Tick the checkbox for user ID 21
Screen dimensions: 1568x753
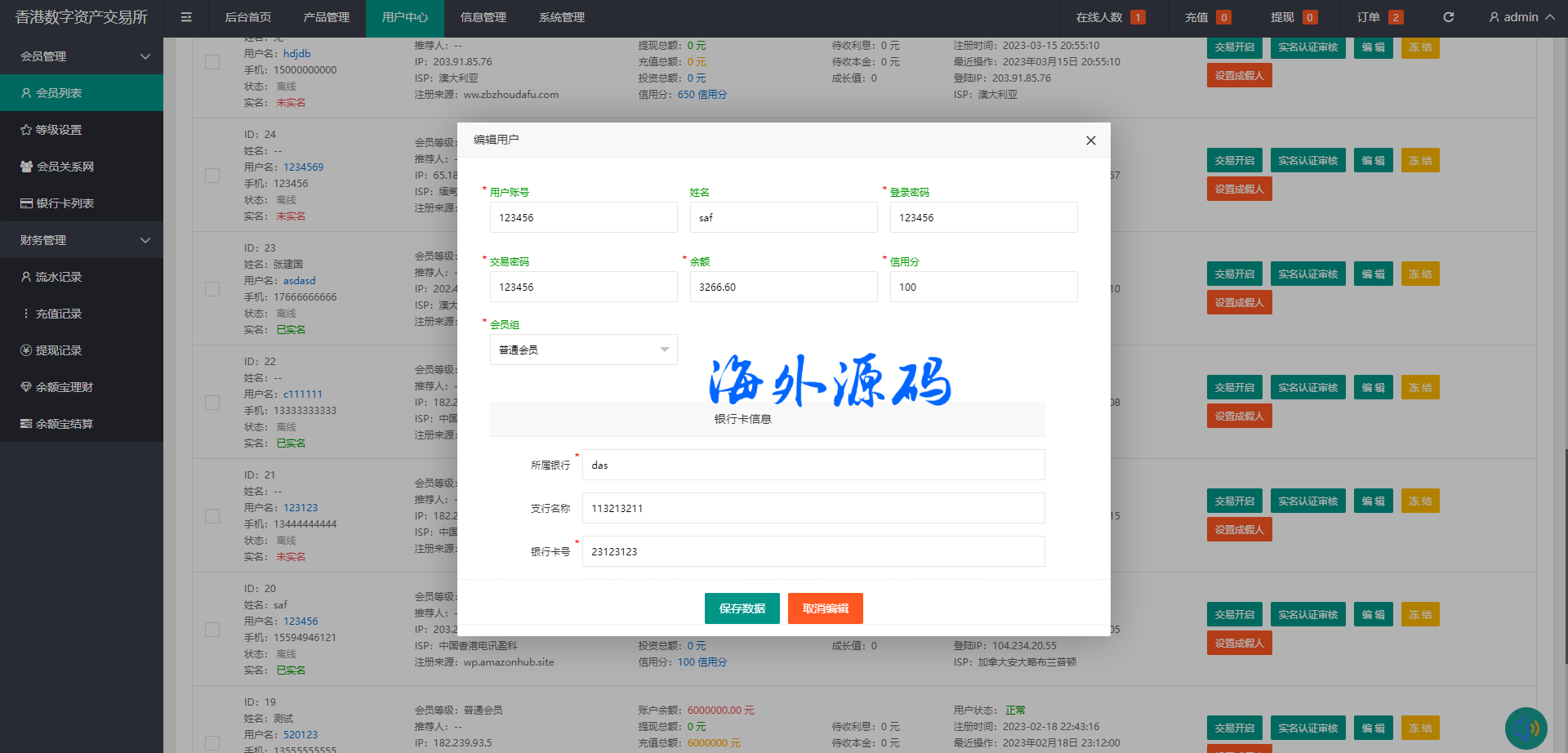[212, 516]
